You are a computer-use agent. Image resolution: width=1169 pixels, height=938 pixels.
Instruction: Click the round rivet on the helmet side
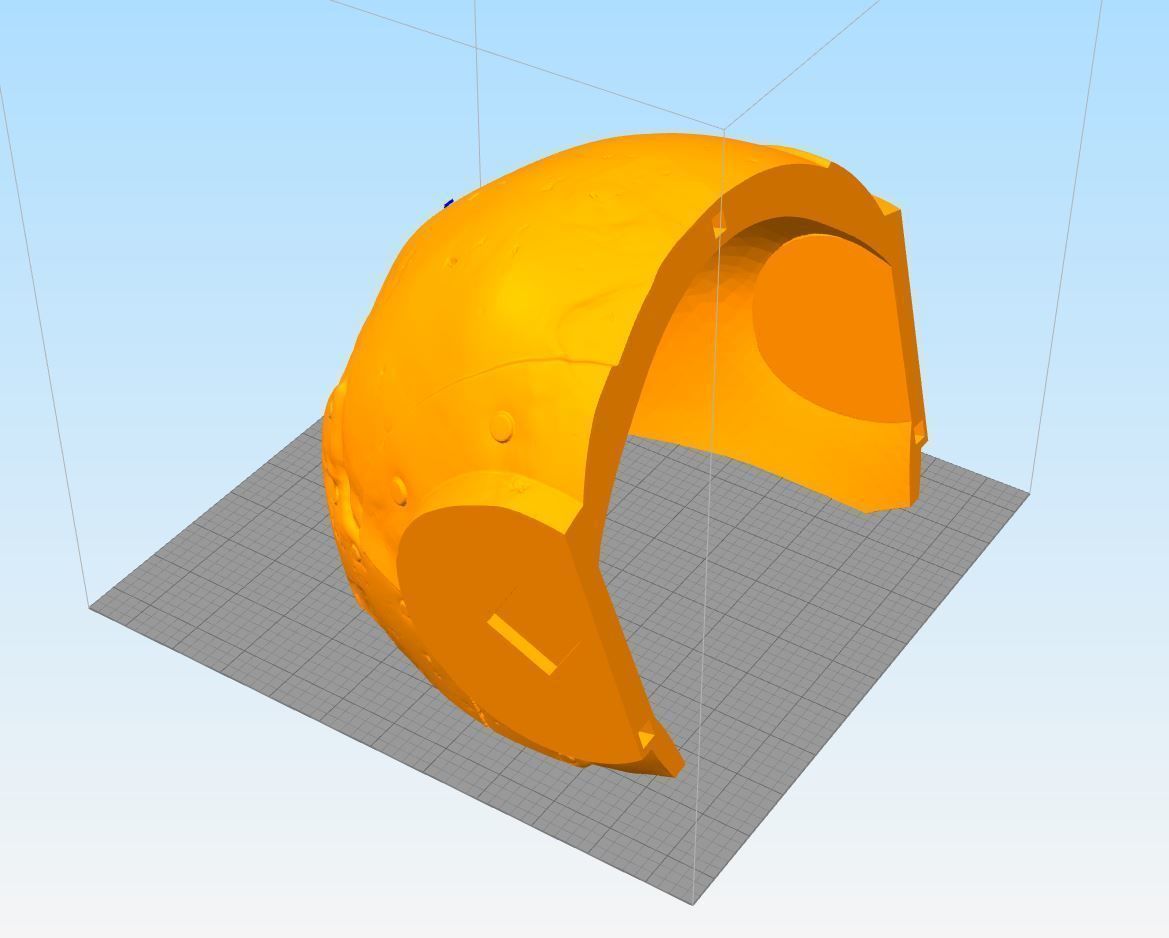(503, 426)
